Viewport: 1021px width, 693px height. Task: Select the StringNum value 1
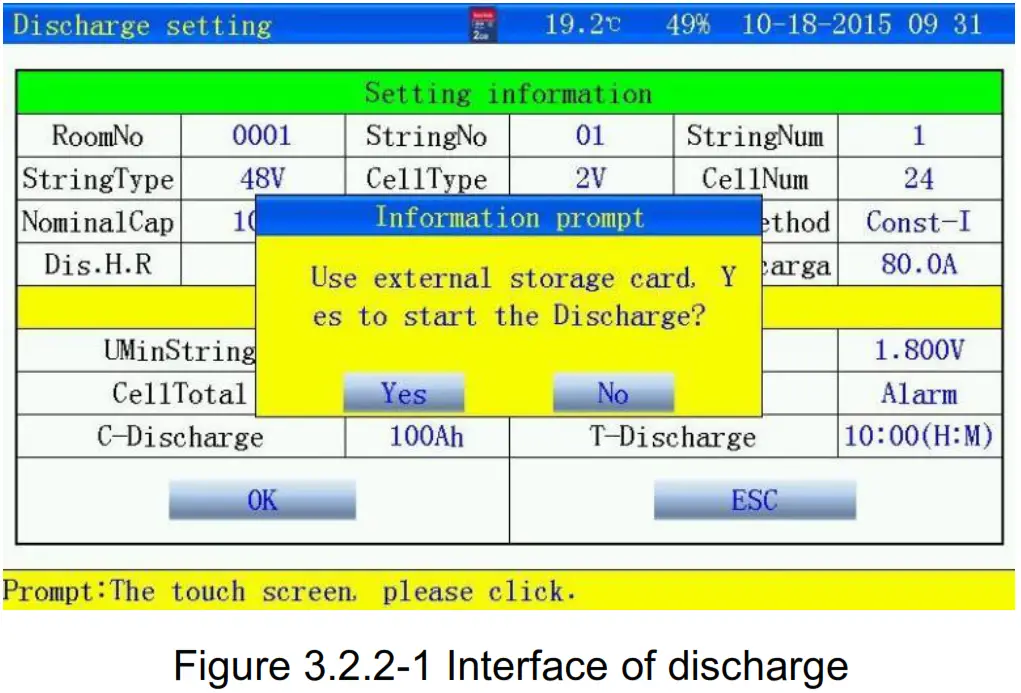coord(920,136)
